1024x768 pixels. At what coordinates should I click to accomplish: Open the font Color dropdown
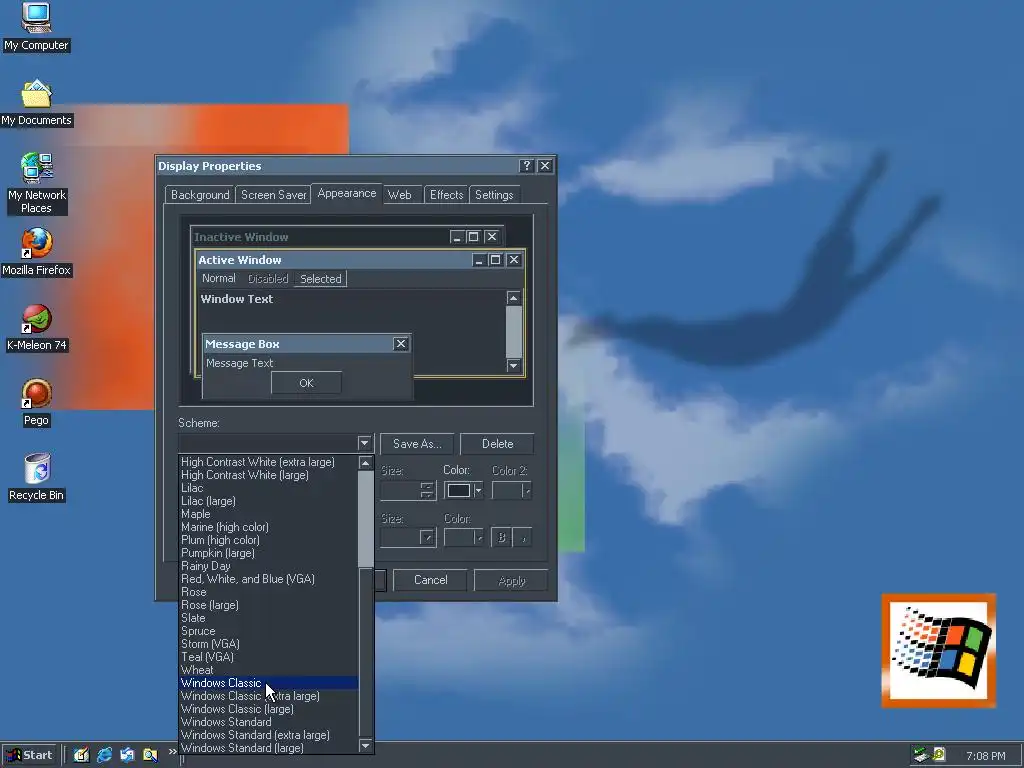coord(479,537)
